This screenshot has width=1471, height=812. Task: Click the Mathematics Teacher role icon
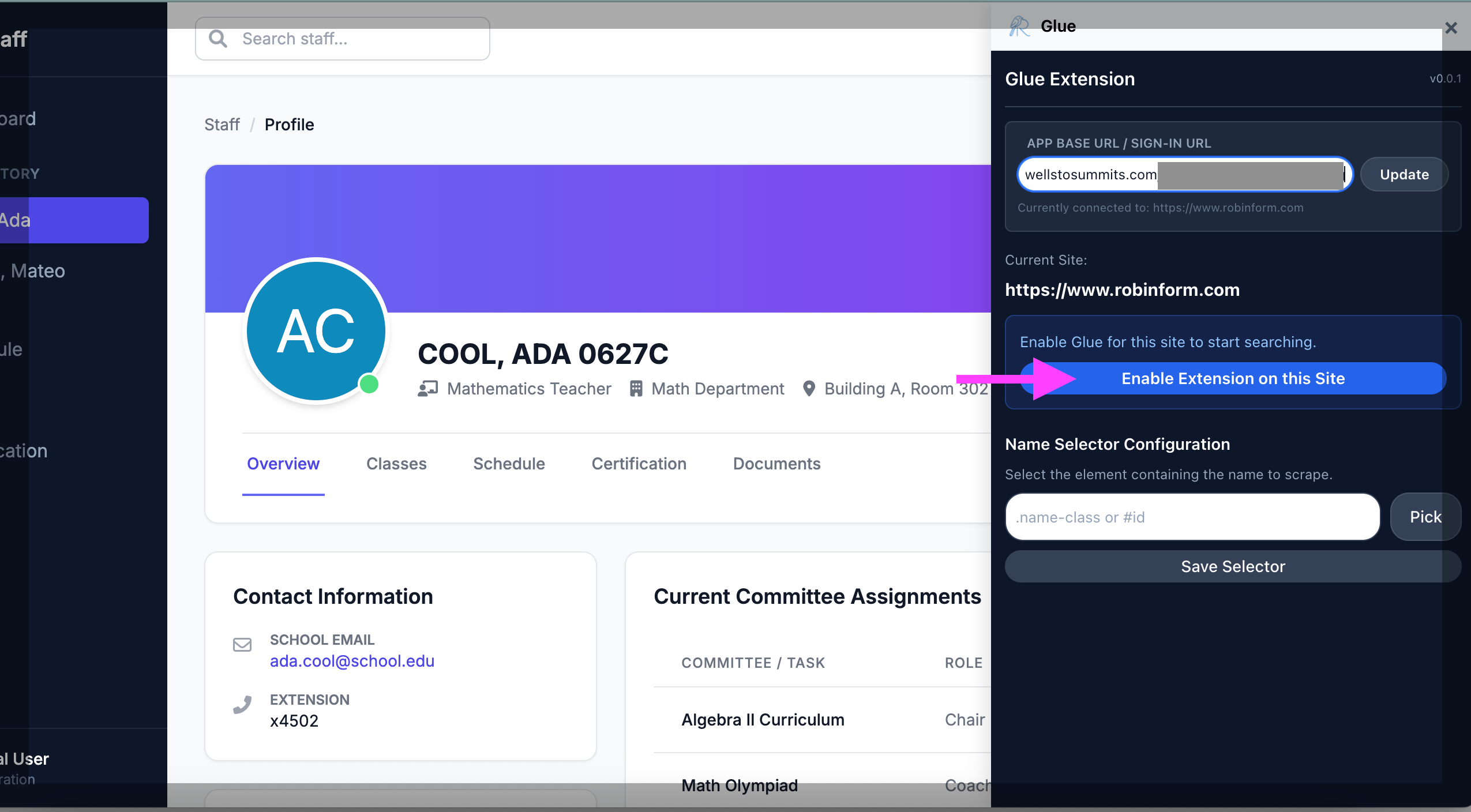(427, 389)
